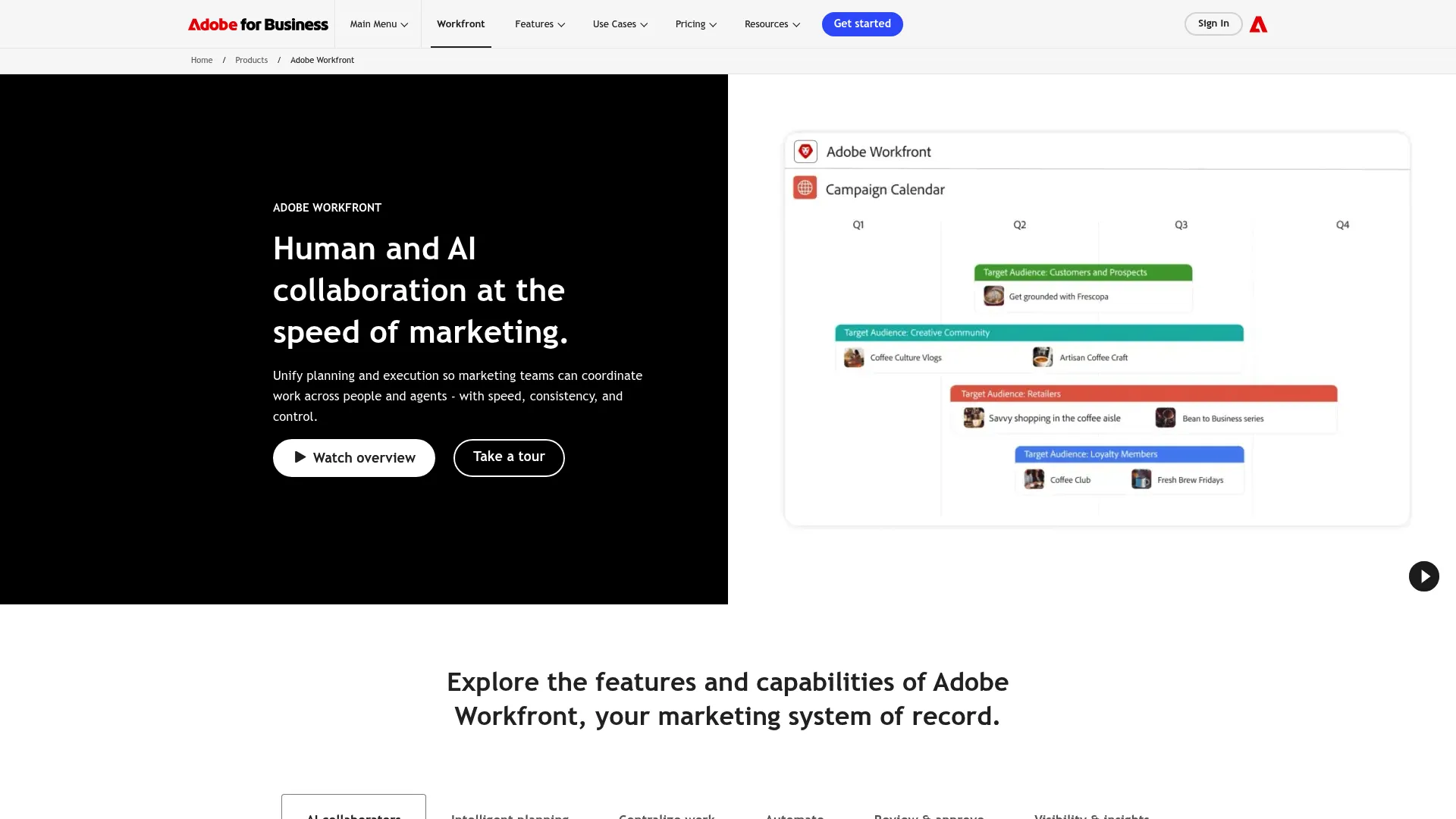Viewport: 1456px width, 819px height.
Task: Click the blue Loyalty Members bar
Action: click(1129, 454)
